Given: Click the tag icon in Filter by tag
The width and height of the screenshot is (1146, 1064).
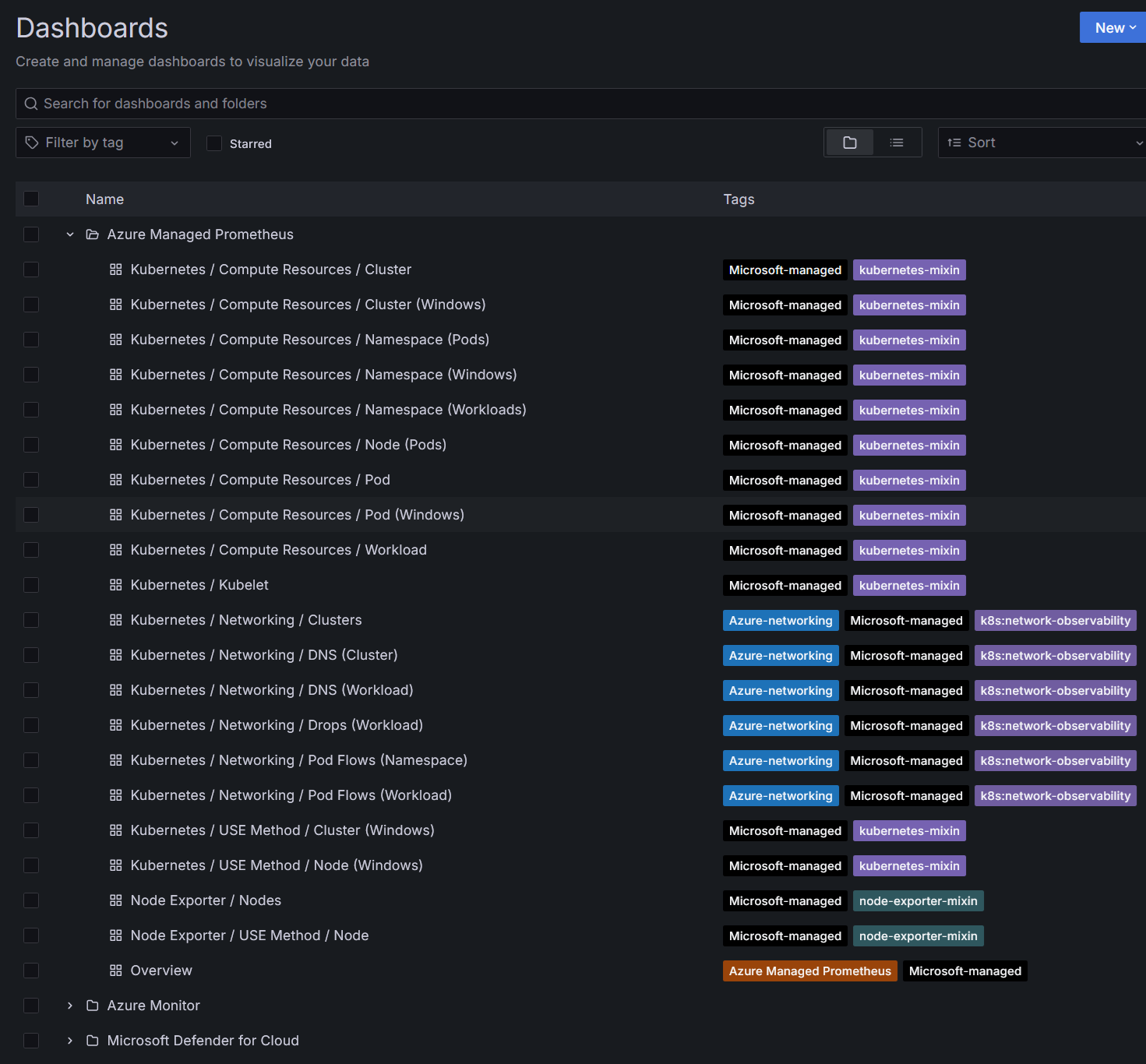Looking at the screenshot, I should pyautogui.click(x=32, y=143).
